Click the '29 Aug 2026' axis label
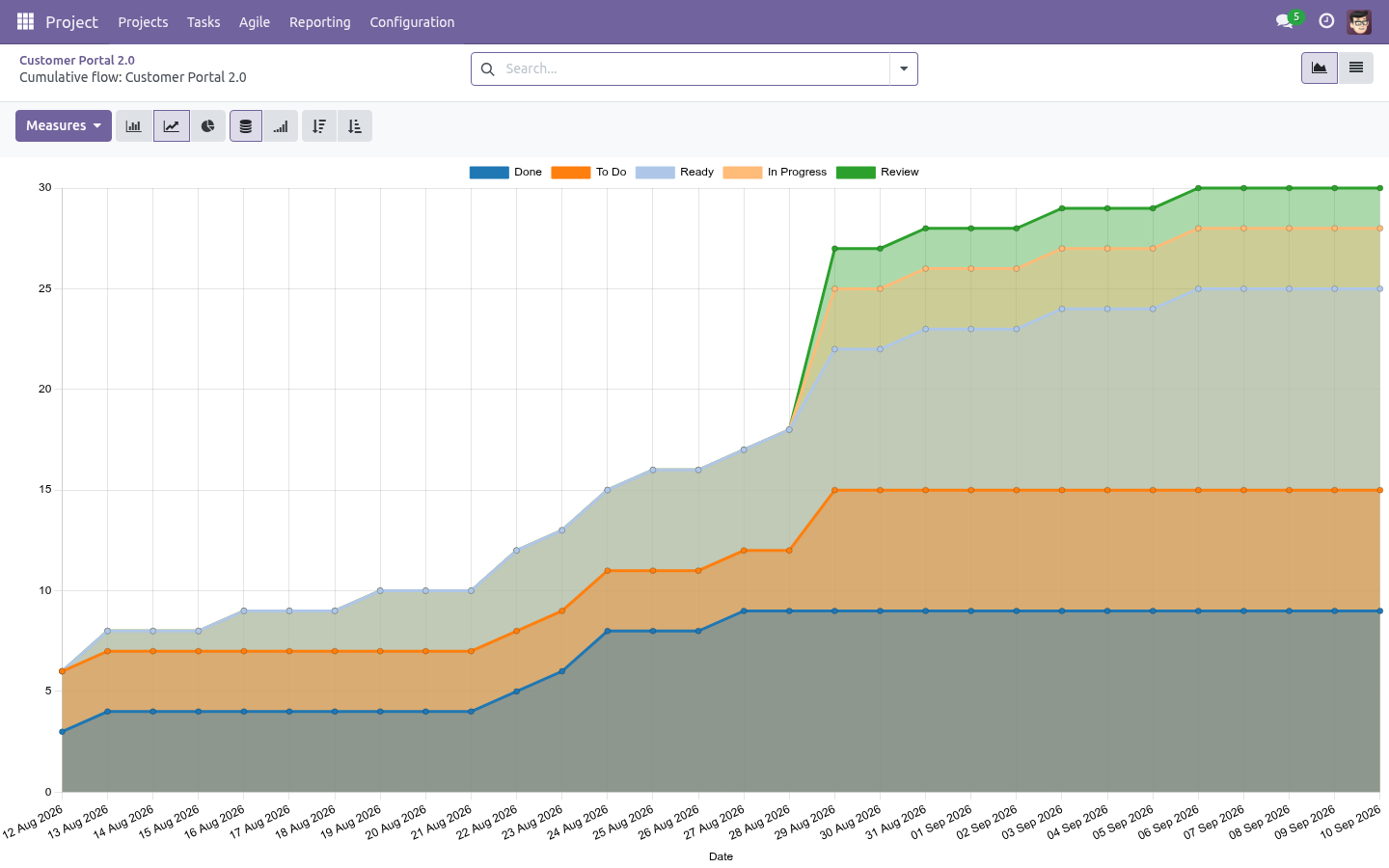Screen dimensions: 1389x868 [806, 822]
